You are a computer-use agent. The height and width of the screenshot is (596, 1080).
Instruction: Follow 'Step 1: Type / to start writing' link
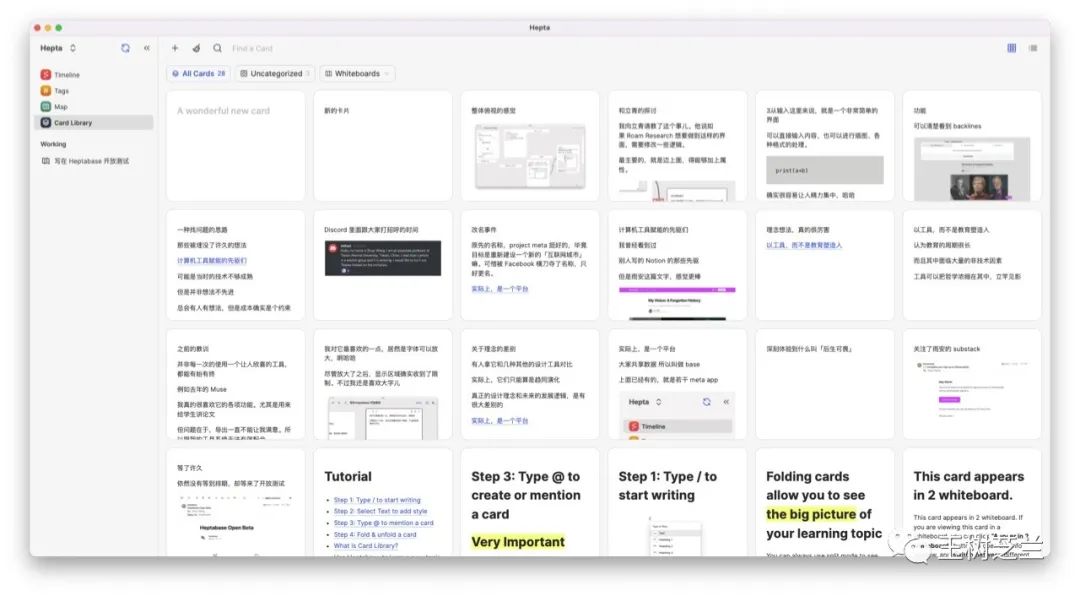[377, 500]
